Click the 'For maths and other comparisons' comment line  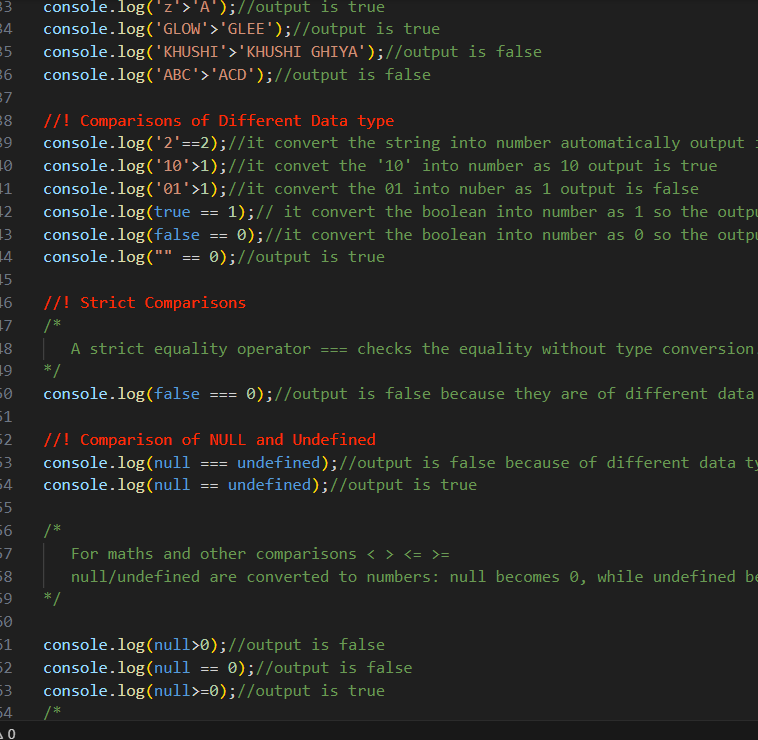point(260,554)
